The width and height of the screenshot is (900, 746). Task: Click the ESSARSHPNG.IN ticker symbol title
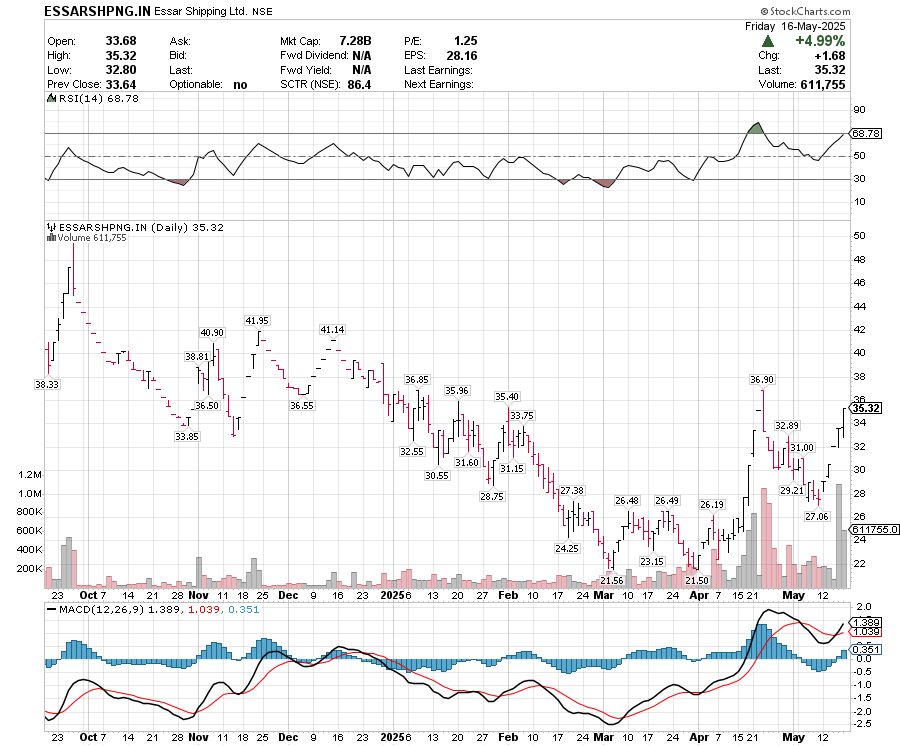pos(98,11)
